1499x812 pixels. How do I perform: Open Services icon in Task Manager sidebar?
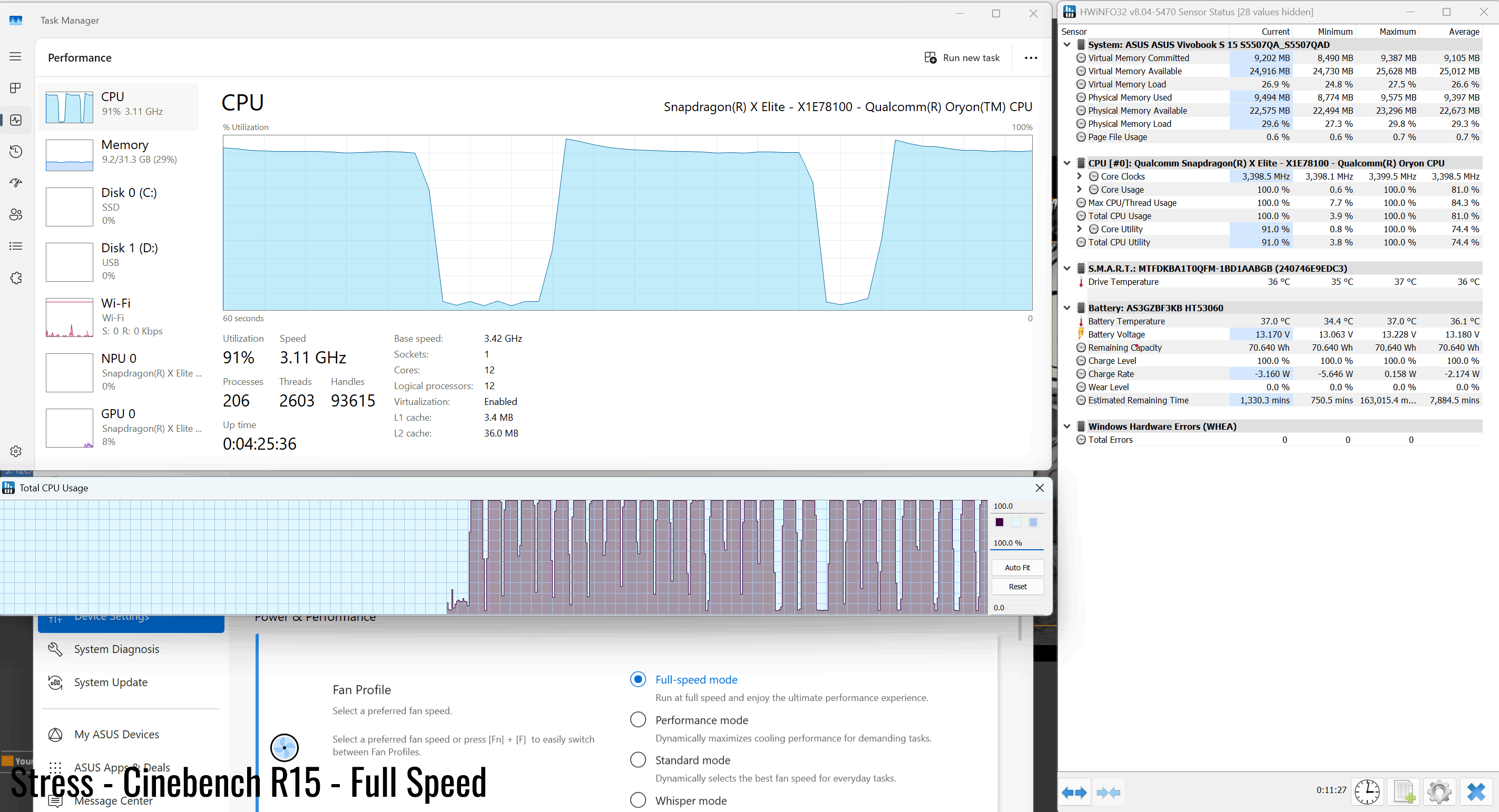tap(16, 278)
